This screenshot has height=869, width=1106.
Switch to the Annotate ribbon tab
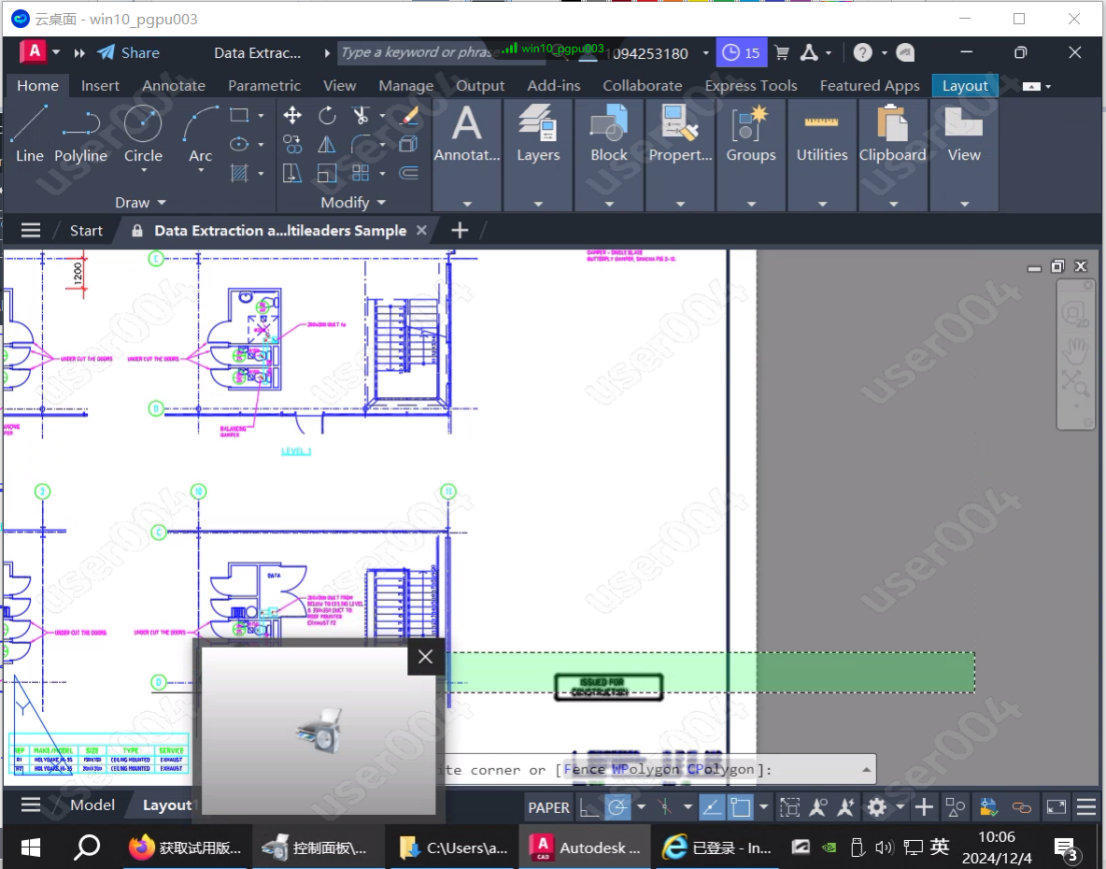pos(173,86)
